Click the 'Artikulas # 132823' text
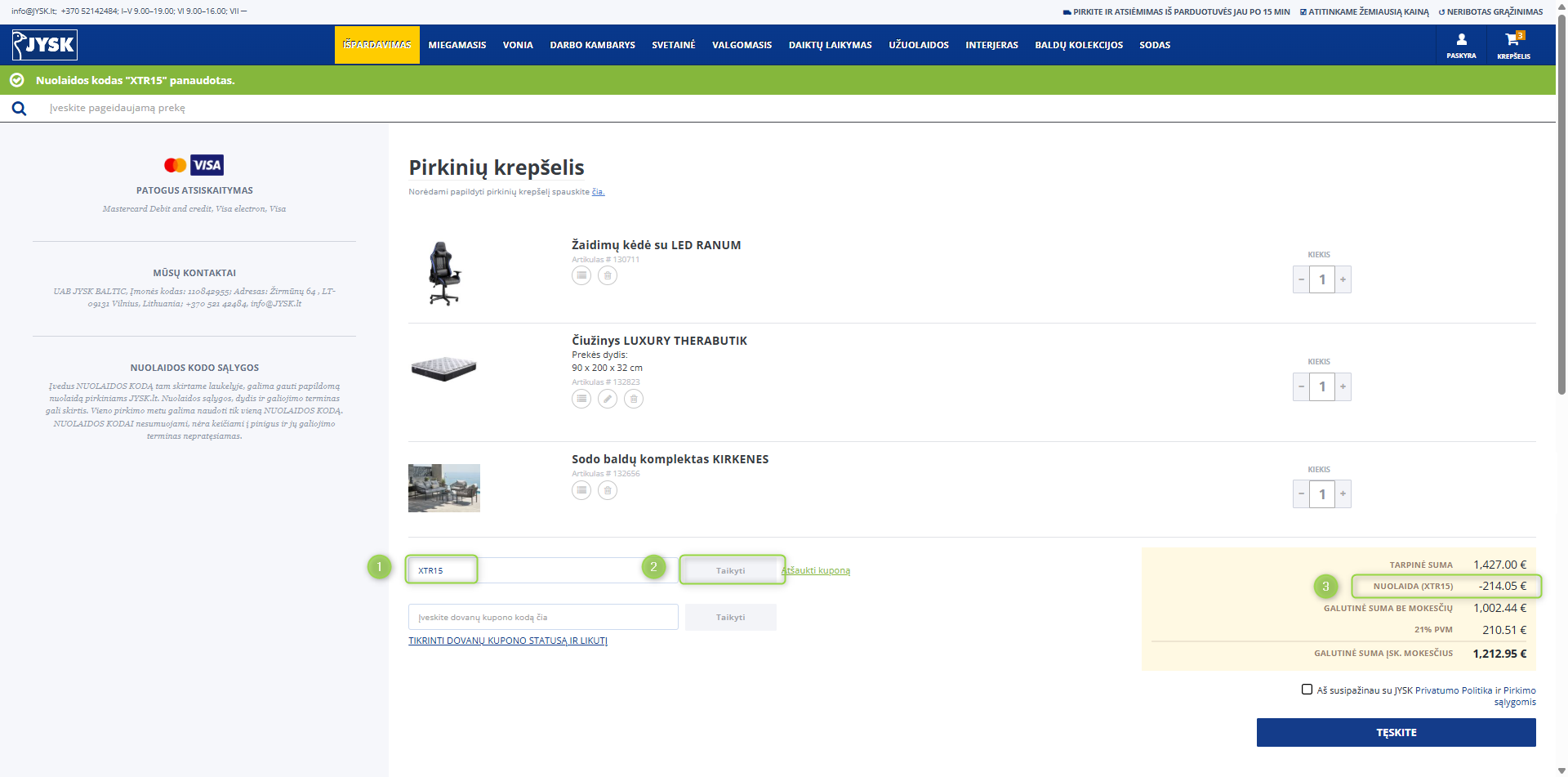 [606, 382]
